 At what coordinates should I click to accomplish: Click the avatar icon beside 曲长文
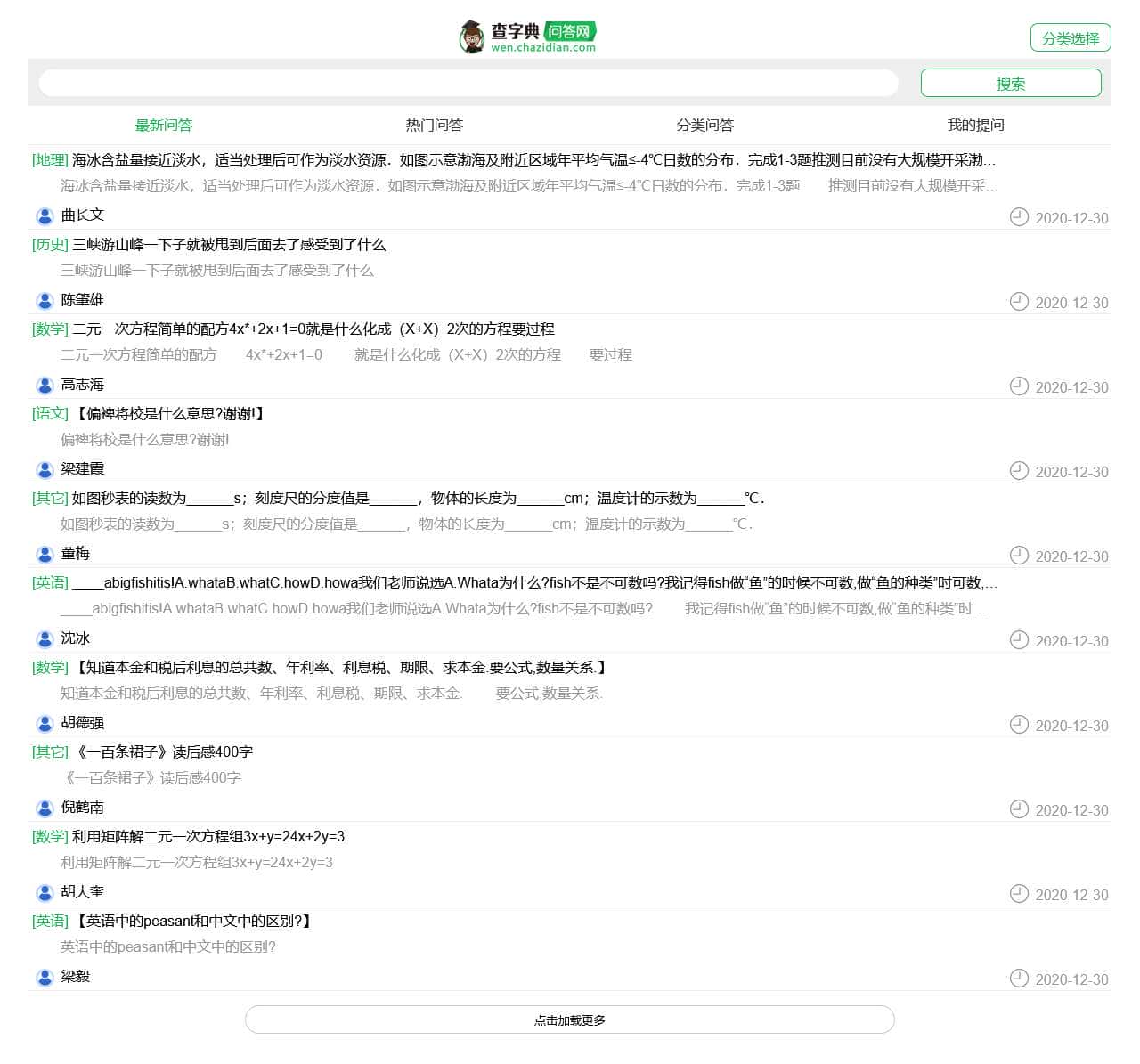[45, 215]
